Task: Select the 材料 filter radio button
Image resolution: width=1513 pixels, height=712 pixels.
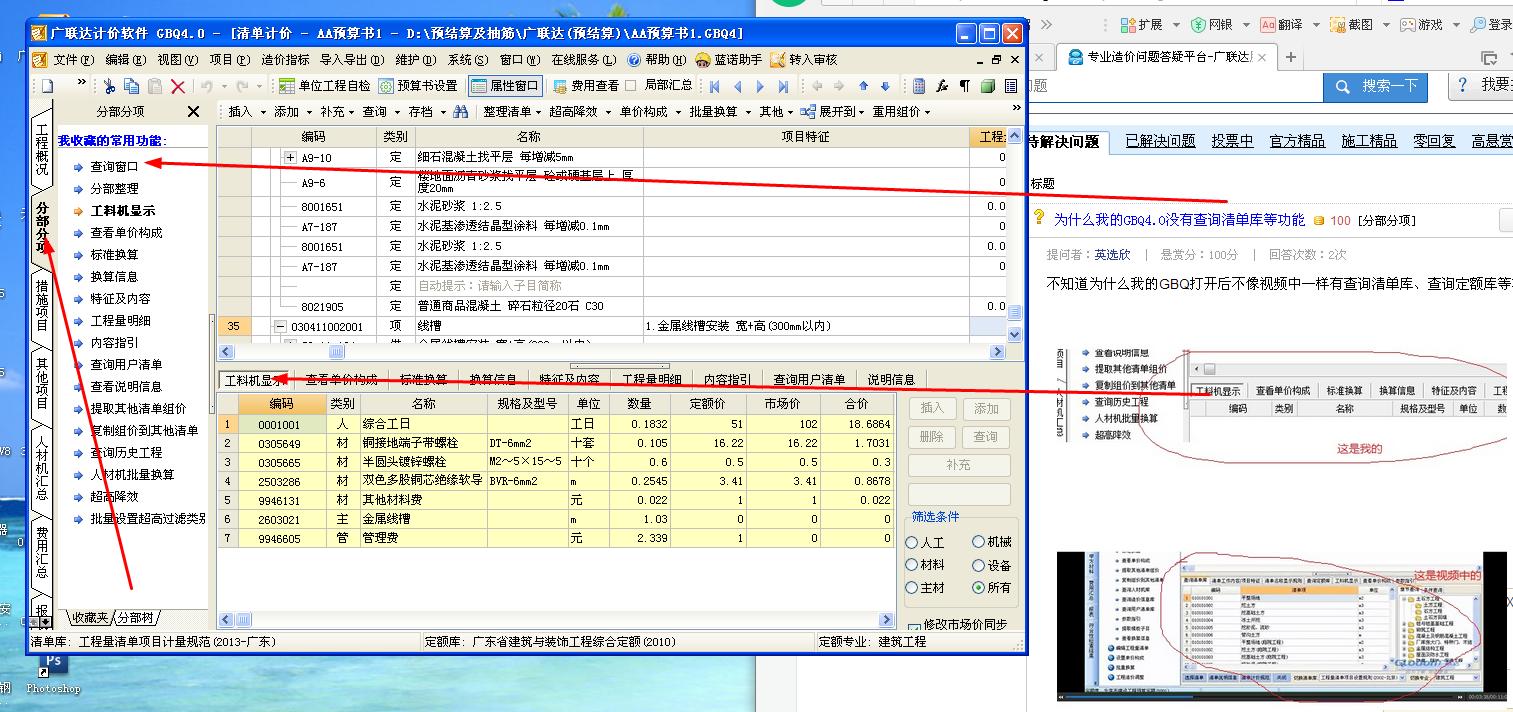Action: (x=912, y=565)
